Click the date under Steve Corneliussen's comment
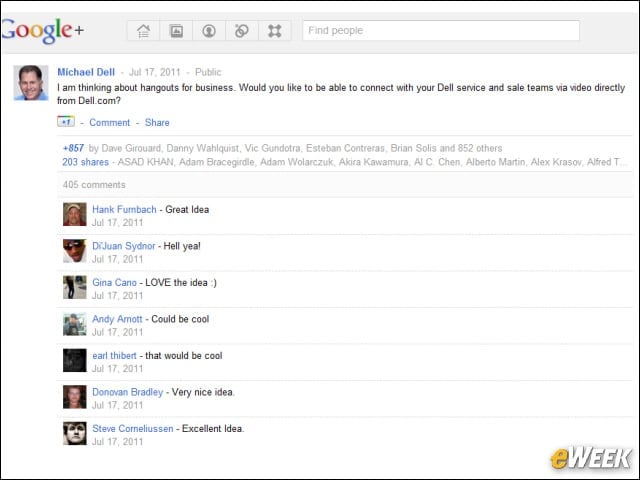This screenshot has width=640, height=480. tap(118, 442)
